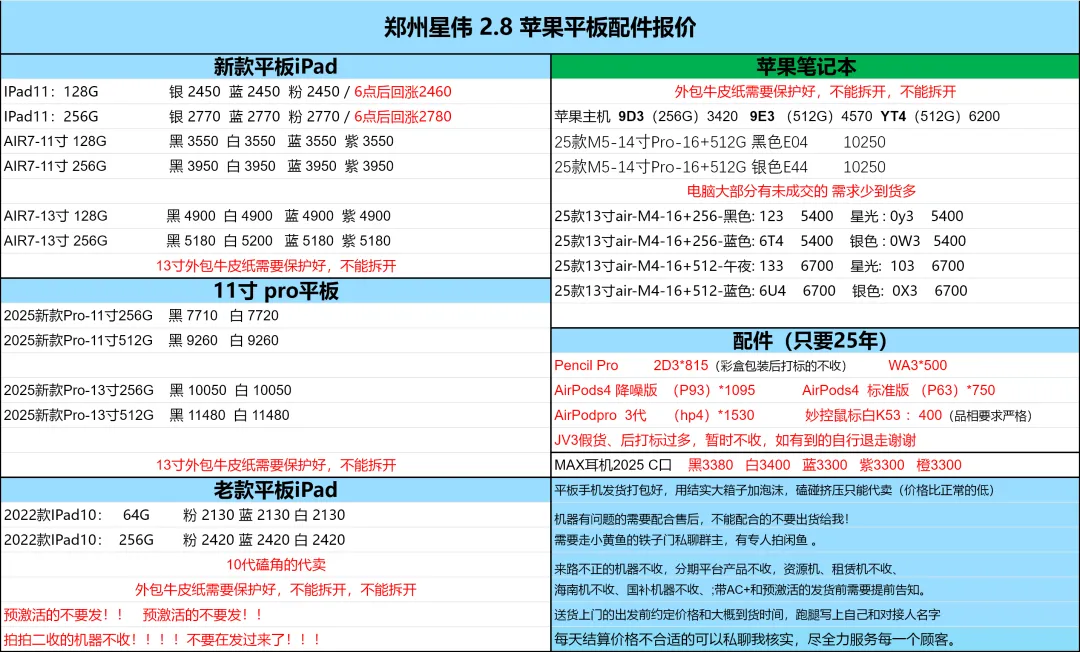Select the 白 5200 price in AIR7-13寸 256G row
The width and height of the screenshot is (1080, 652).
tap(249, 241)
